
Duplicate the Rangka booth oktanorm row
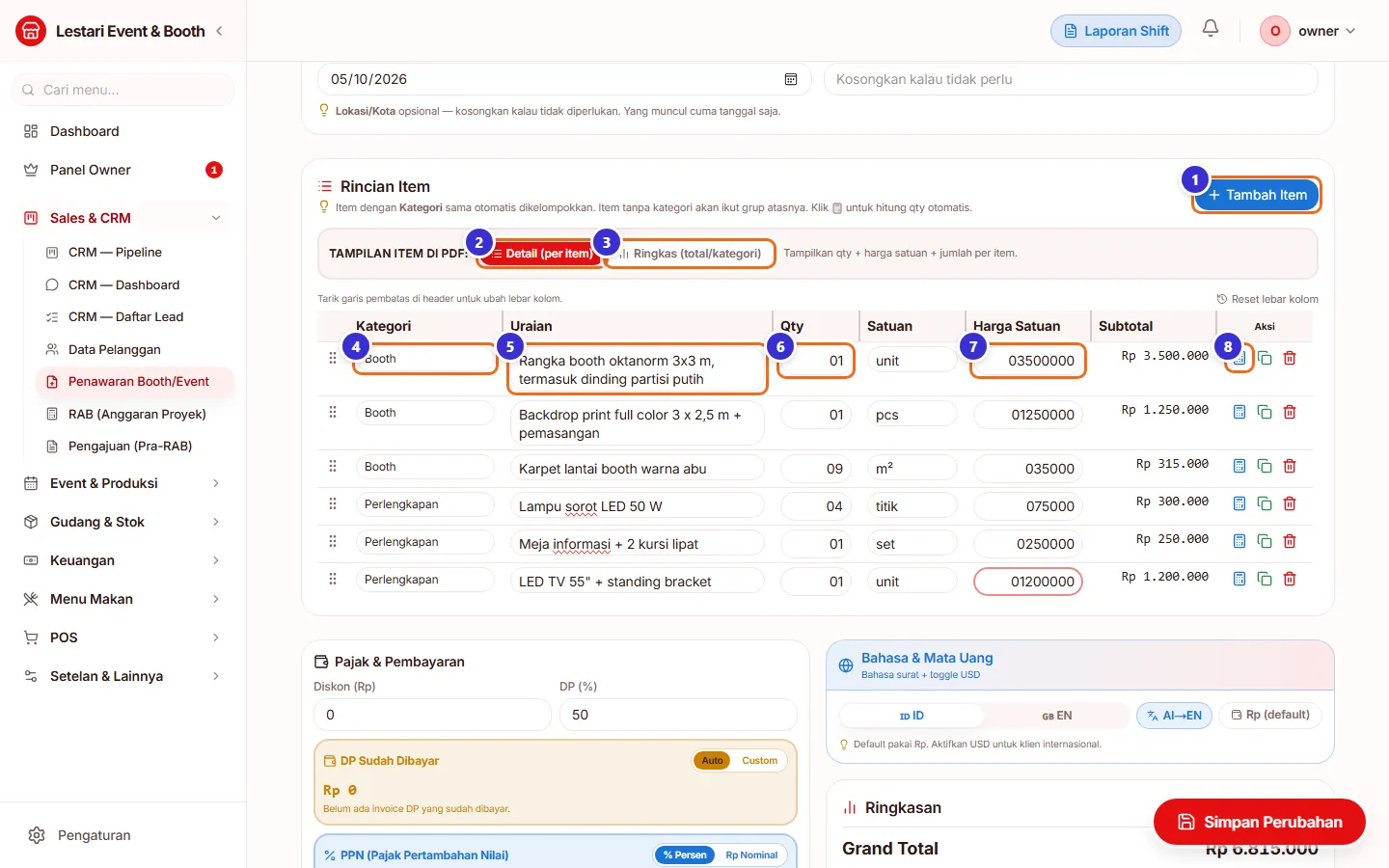(x=1265, y=358)
